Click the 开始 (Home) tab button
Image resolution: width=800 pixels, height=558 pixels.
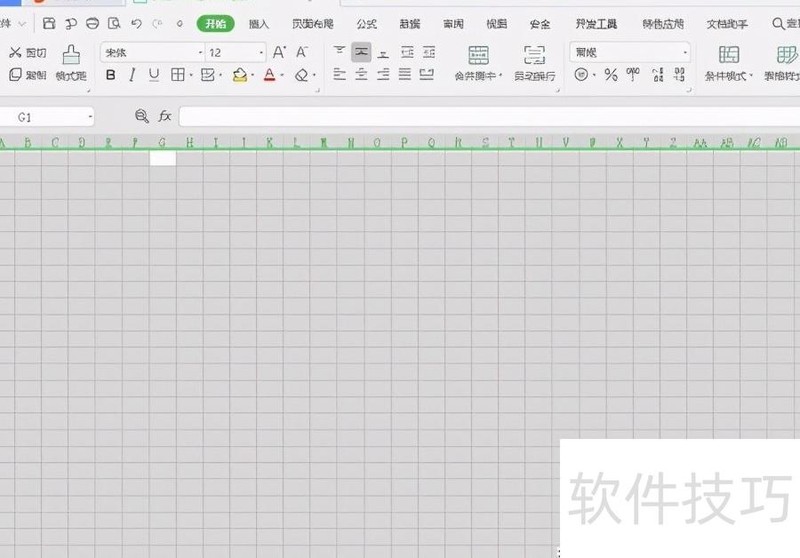tap(214, 23)
